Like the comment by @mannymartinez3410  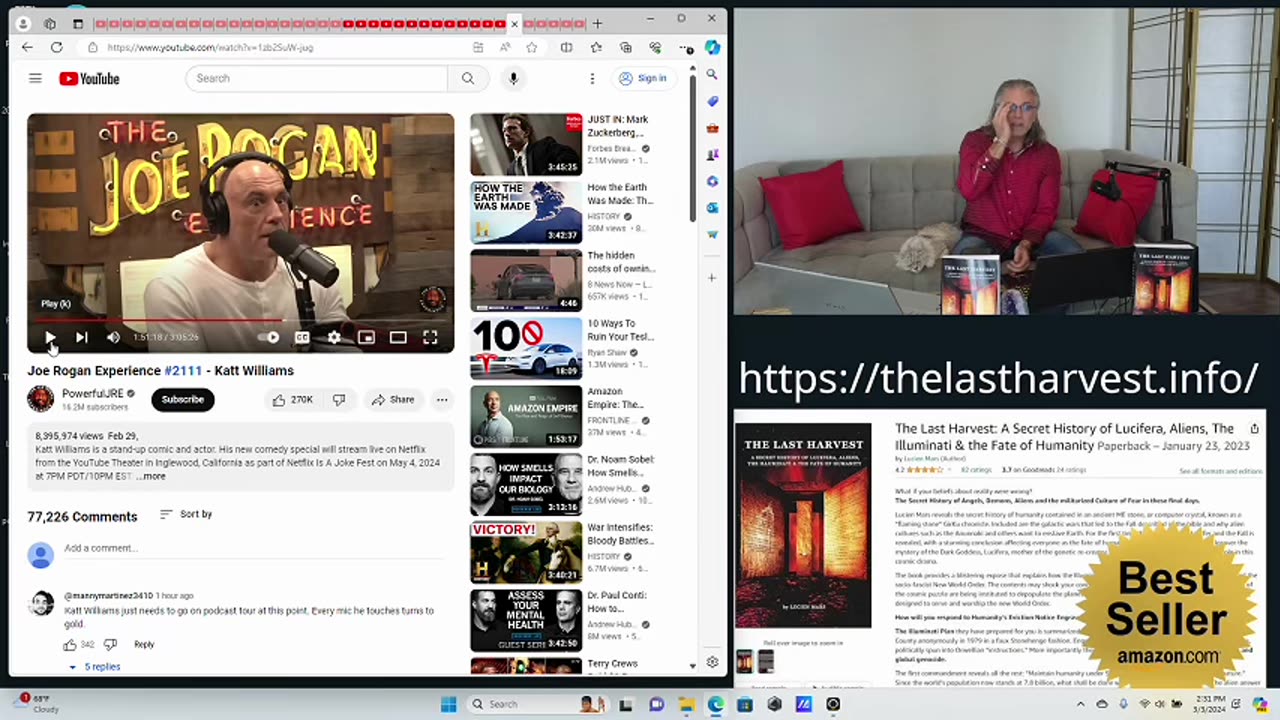(x=70, y=644)
